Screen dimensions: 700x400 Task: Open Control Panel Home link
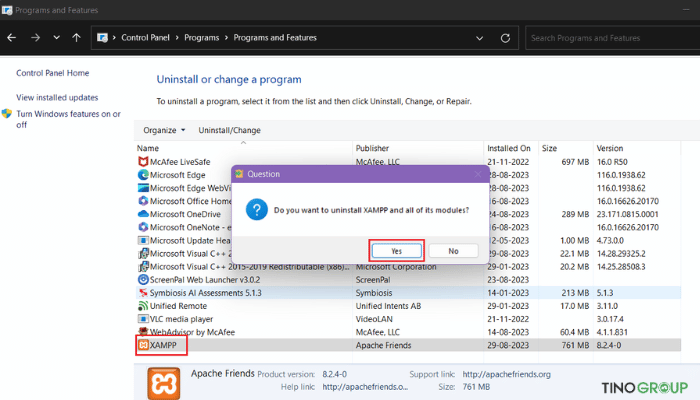(x=53, y=73)
